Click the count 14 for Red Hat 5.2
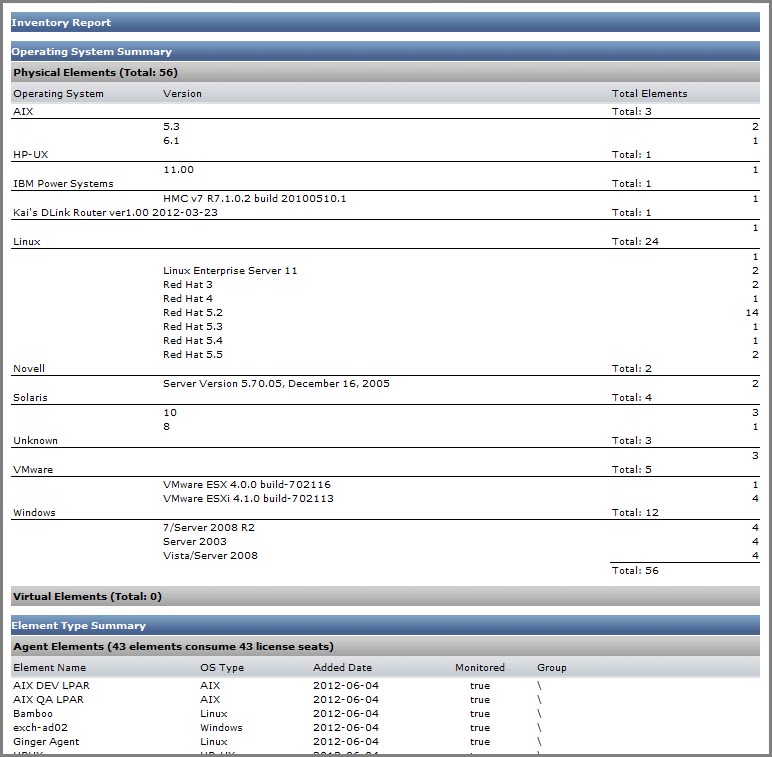772x757 pixels. [x=752, y=313]
